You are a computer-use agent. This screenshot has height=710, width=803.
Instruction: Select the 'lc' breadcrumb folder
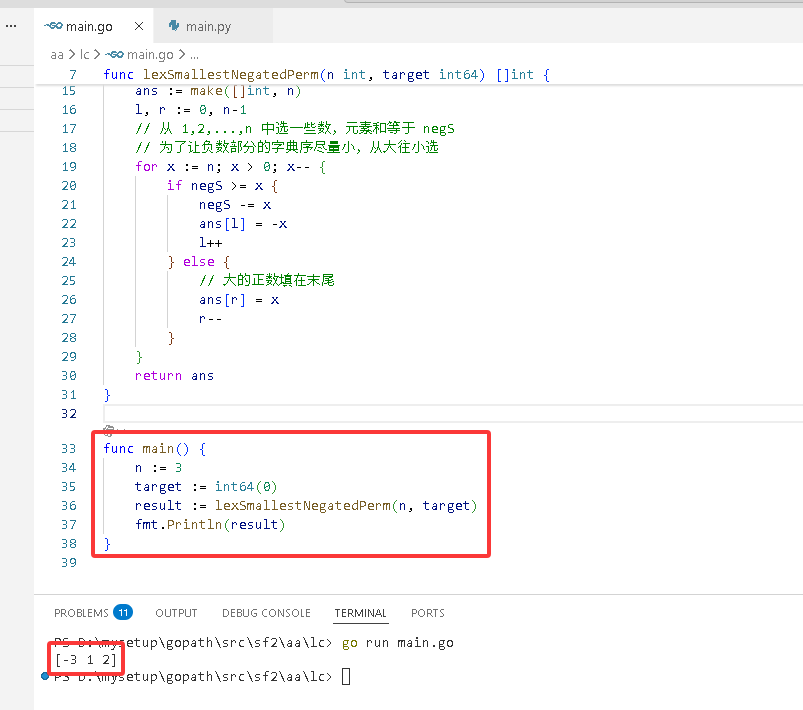pos(84,54)
